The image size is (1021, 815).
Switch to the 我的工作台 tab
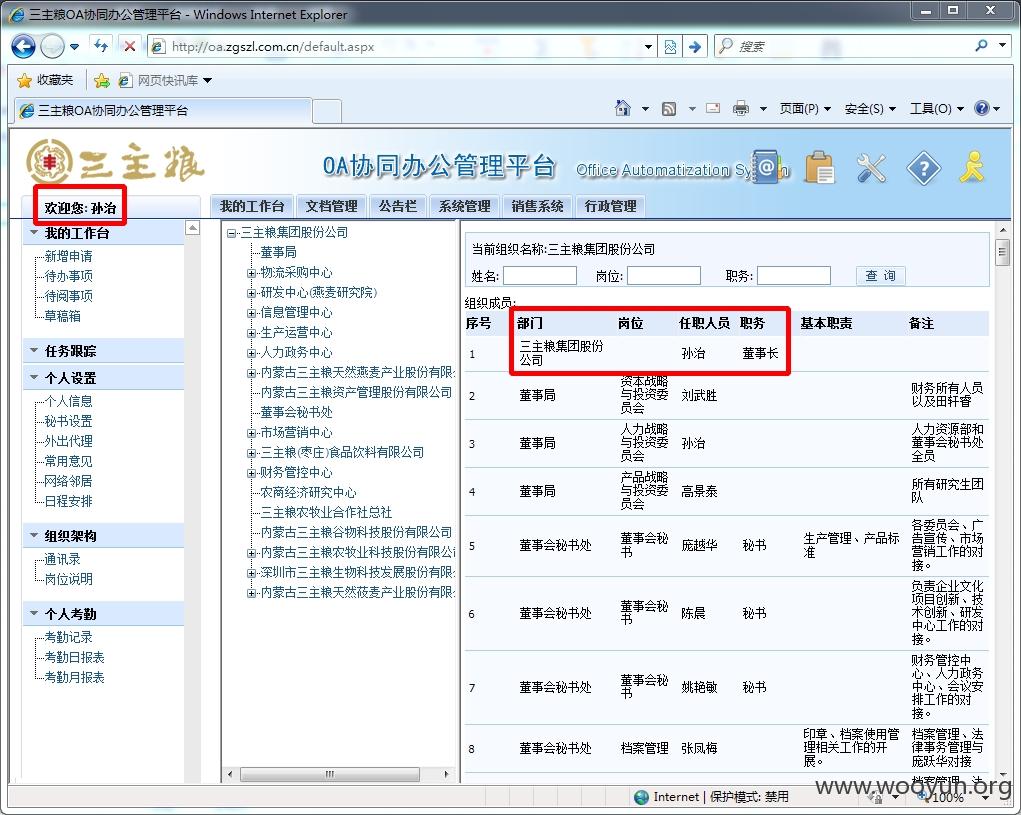pos(252,206)
